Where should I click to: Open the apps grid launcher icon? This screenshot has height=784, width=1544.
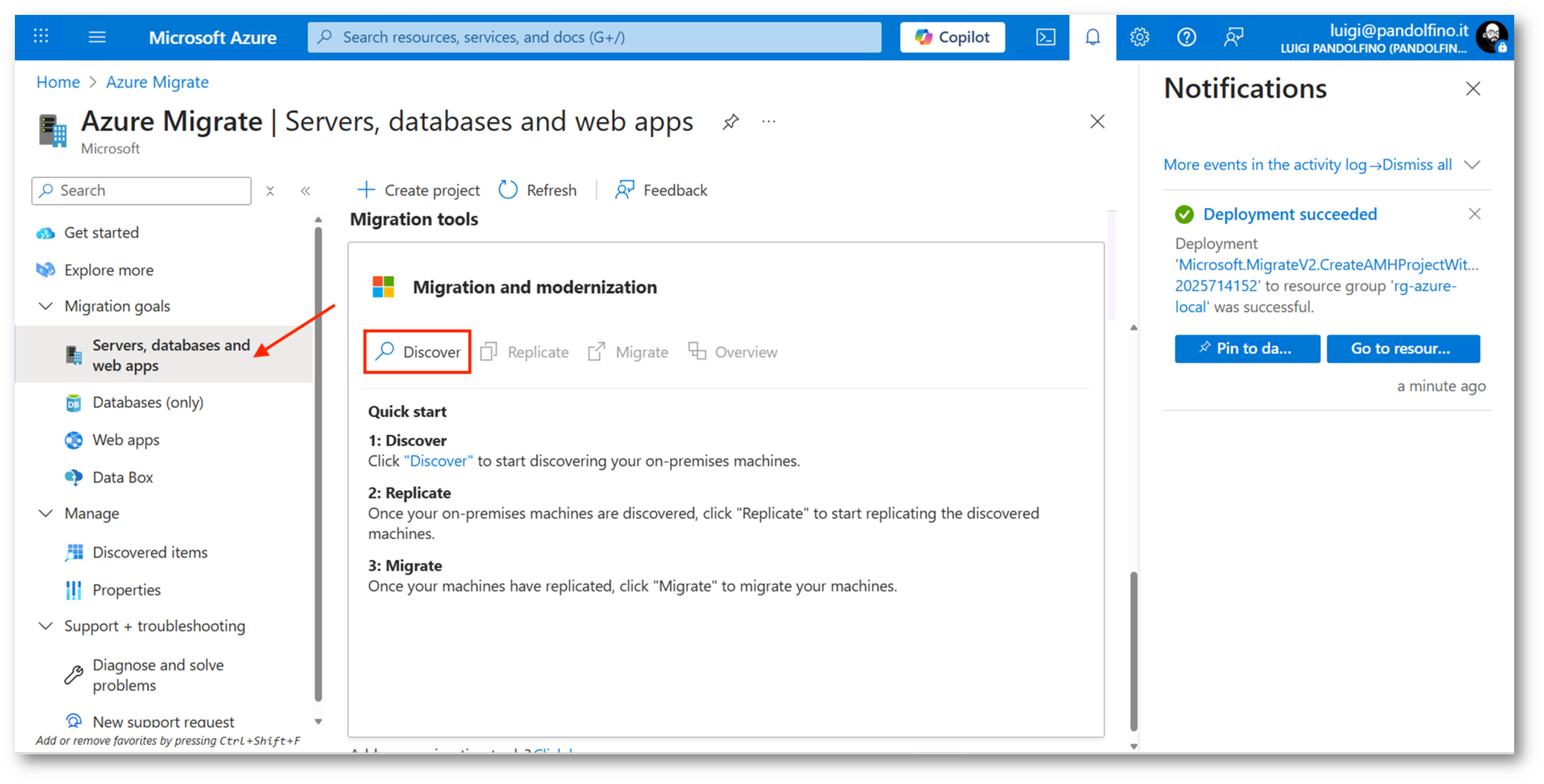41,36
